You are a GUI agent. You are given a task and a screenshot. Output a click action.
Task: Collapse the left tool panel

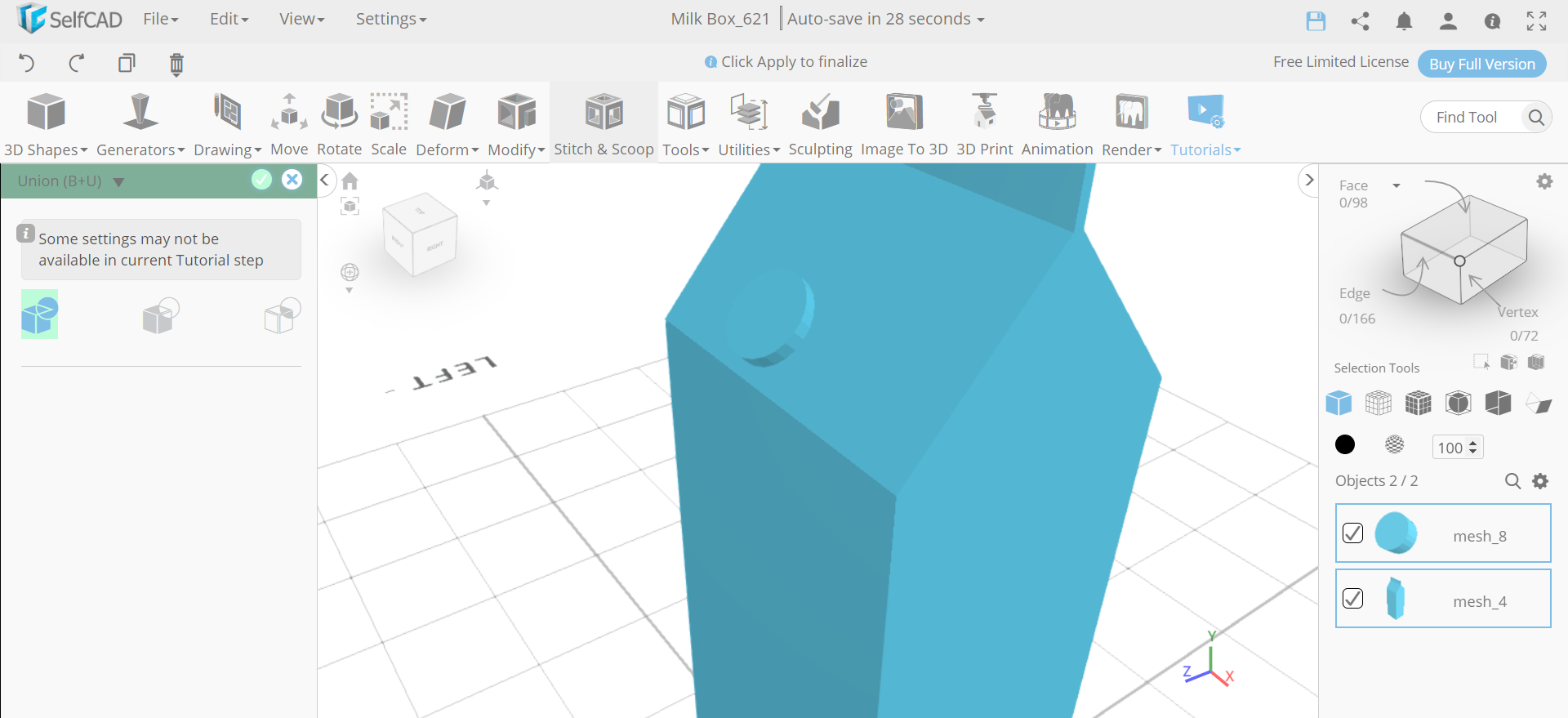pyautogui.click(x=324, y=180)
